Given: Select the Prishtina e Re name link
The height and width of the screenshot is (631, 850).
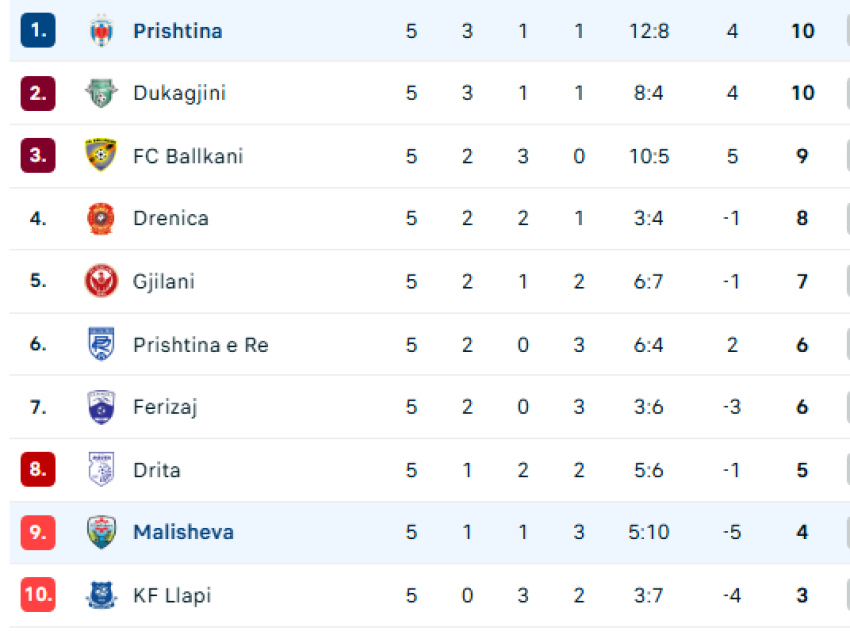Looking at the screenshot, I should [x=201, y=345].
